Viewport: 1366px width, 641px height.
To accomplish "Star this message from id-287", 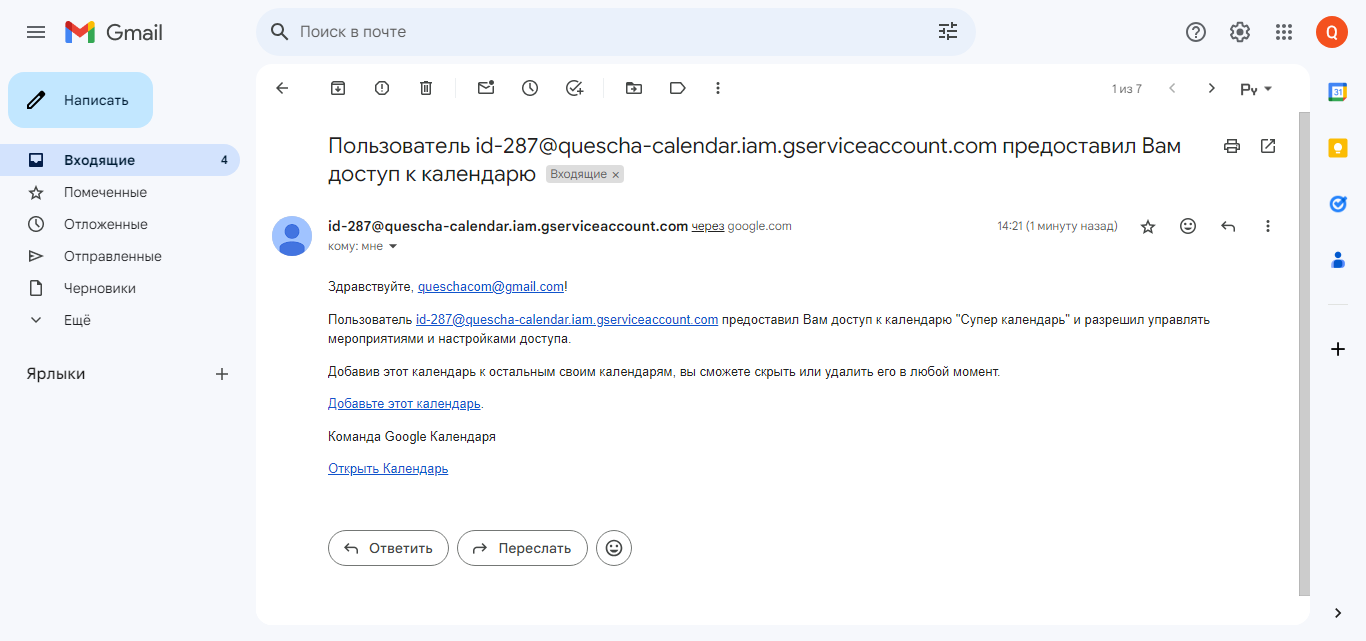I will pos(1148,227).
